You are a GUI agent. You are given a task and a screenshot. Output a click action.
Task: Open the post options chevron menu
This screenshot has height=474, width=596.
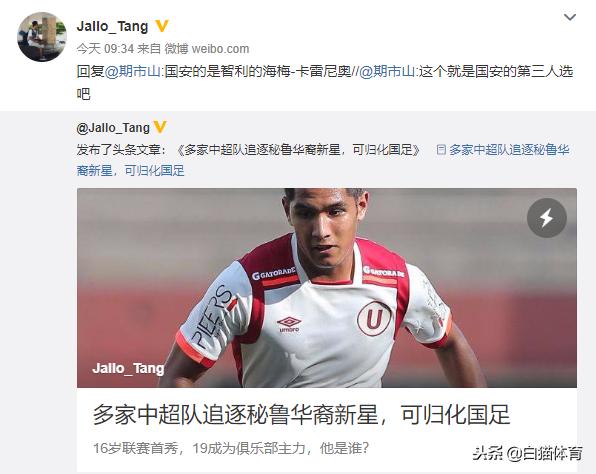point(569,17)
